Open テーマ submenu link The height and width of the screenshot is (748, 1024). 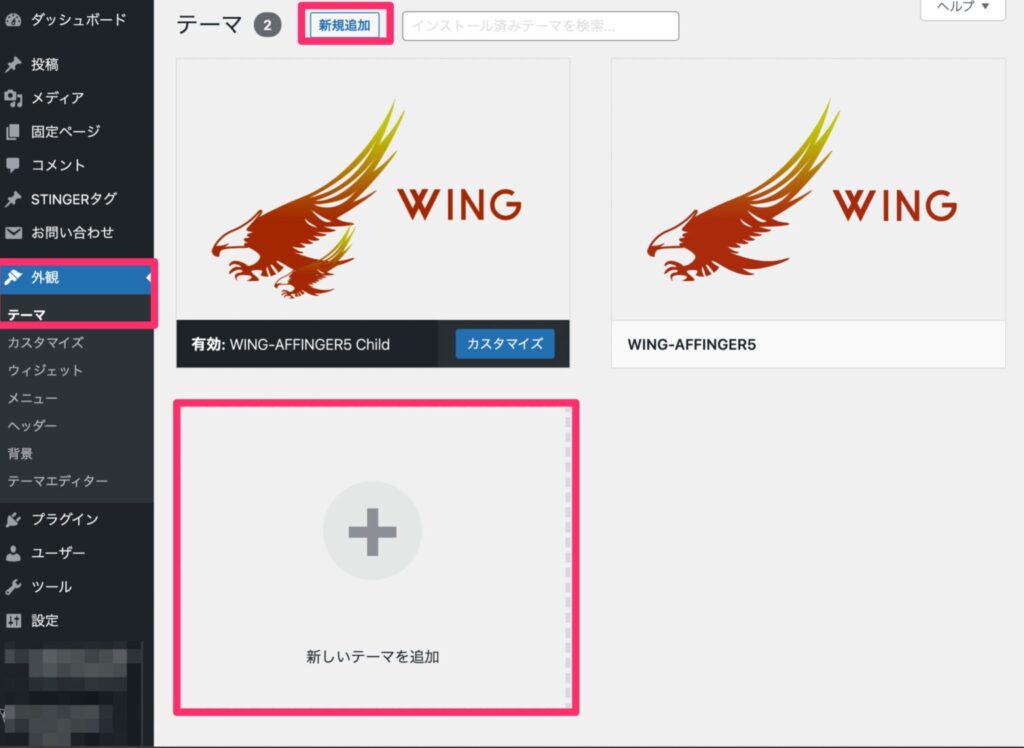pyautogui.click(x=26, y=315)
